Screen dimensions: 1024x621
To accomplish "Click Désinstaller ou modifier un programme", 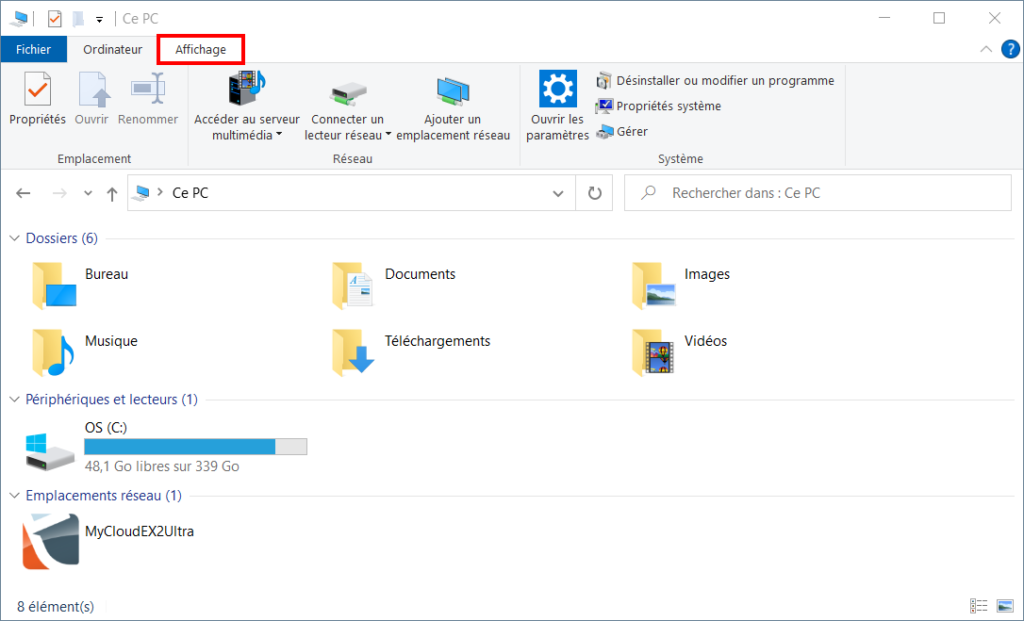I will (x=715, y=80).
